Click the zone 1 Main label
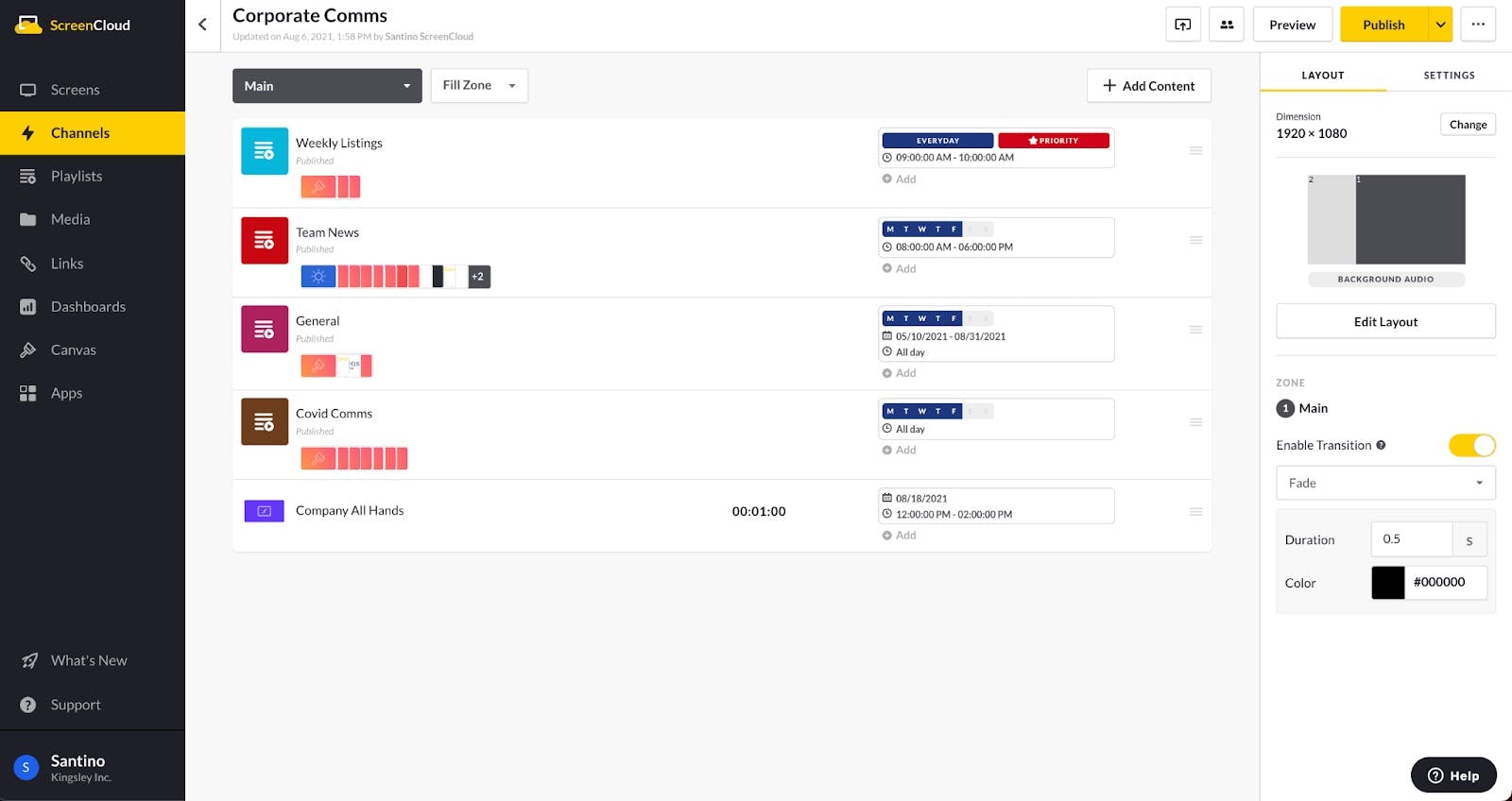This screenshot has width=1512, height=801. point(1314,408)
